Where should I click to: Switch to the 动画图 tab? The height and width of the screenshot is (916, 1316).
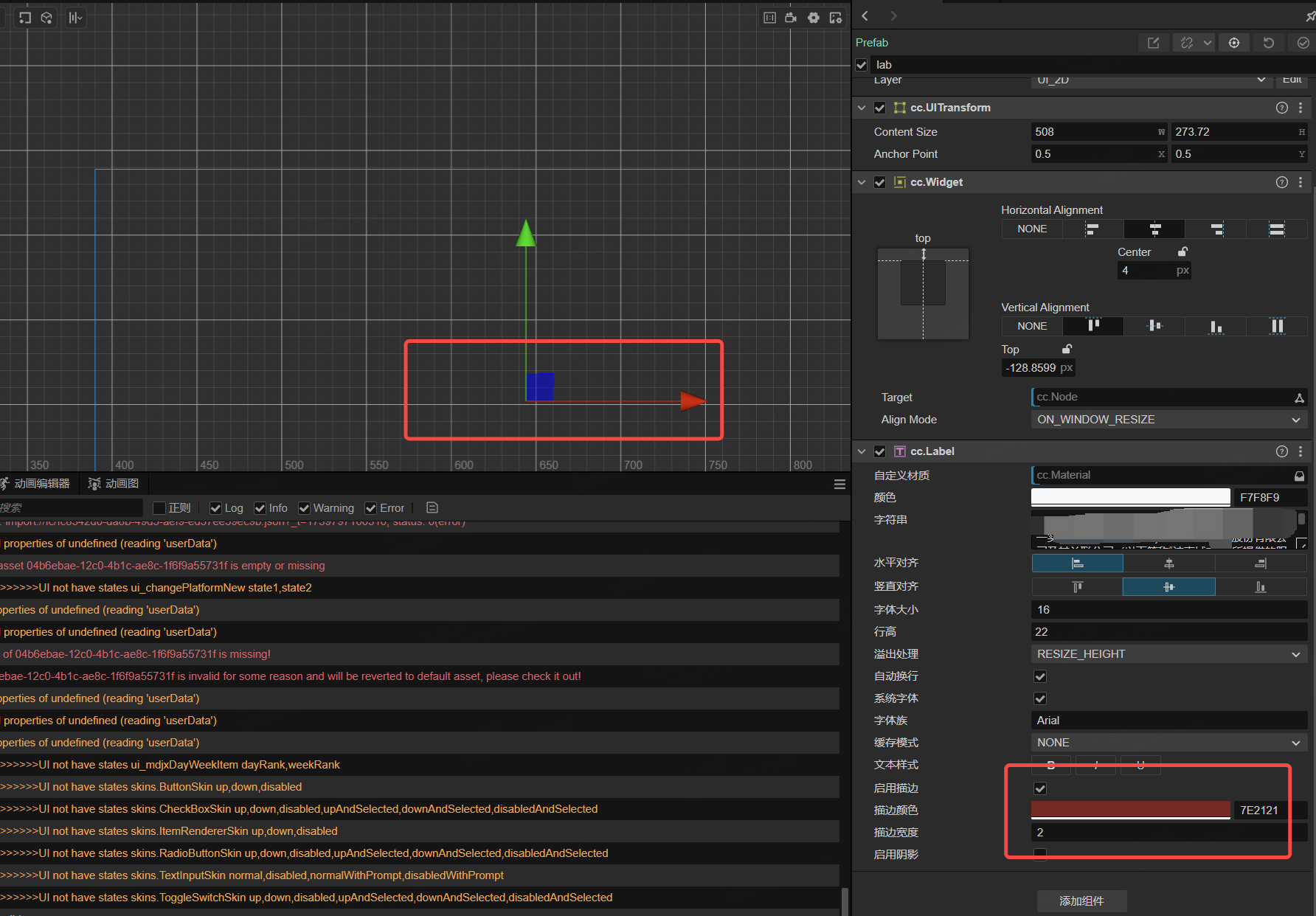pyautogui.click(x=121, y=484)
